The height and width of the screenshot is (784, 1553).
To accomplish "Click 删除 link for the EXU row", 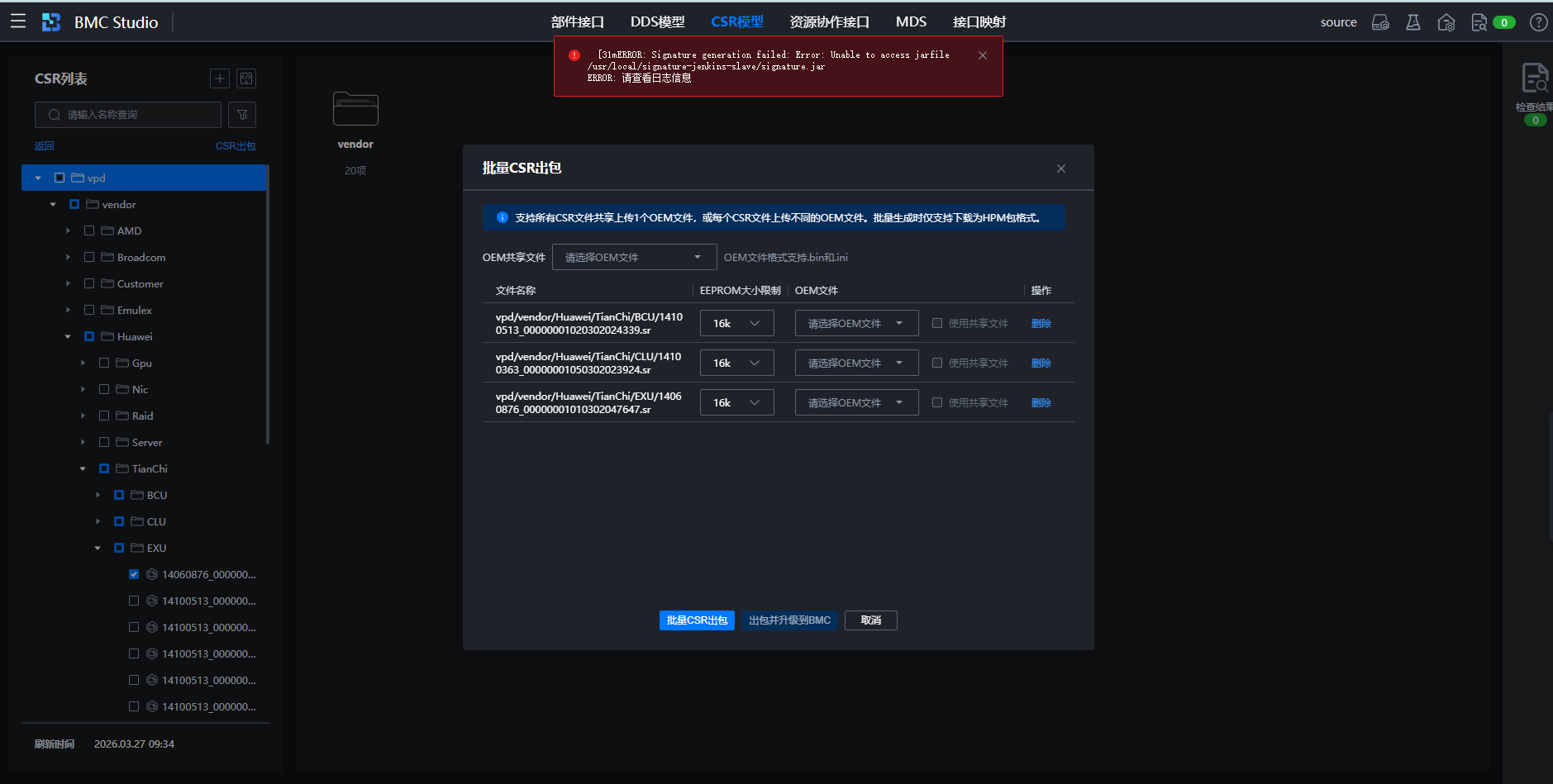I will [x=1041, y=402].
